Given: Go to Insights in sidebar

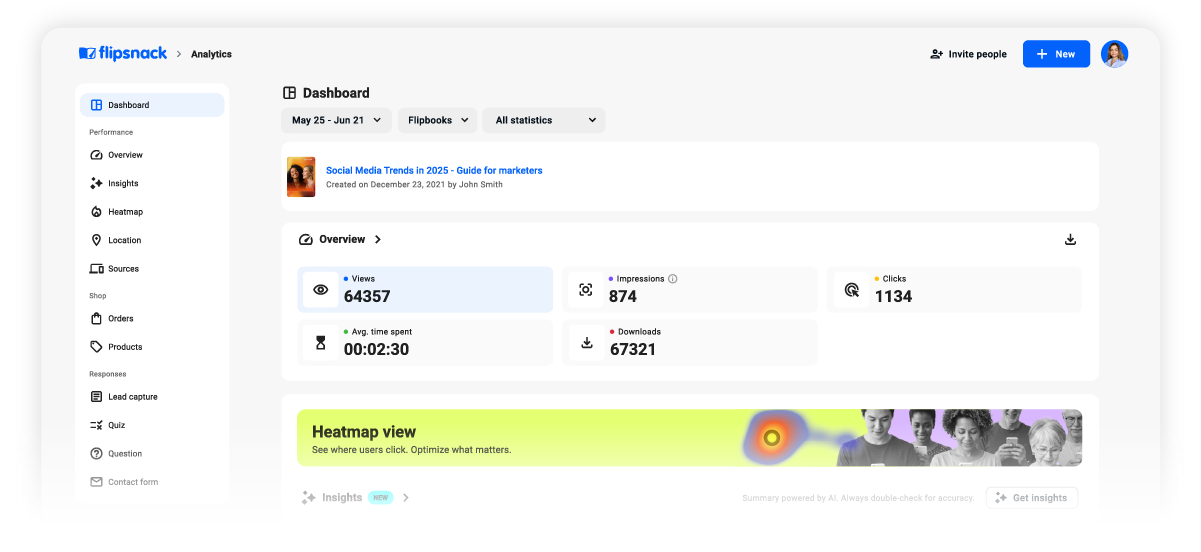Looking at the screenshot, I should tap(123, 184).
